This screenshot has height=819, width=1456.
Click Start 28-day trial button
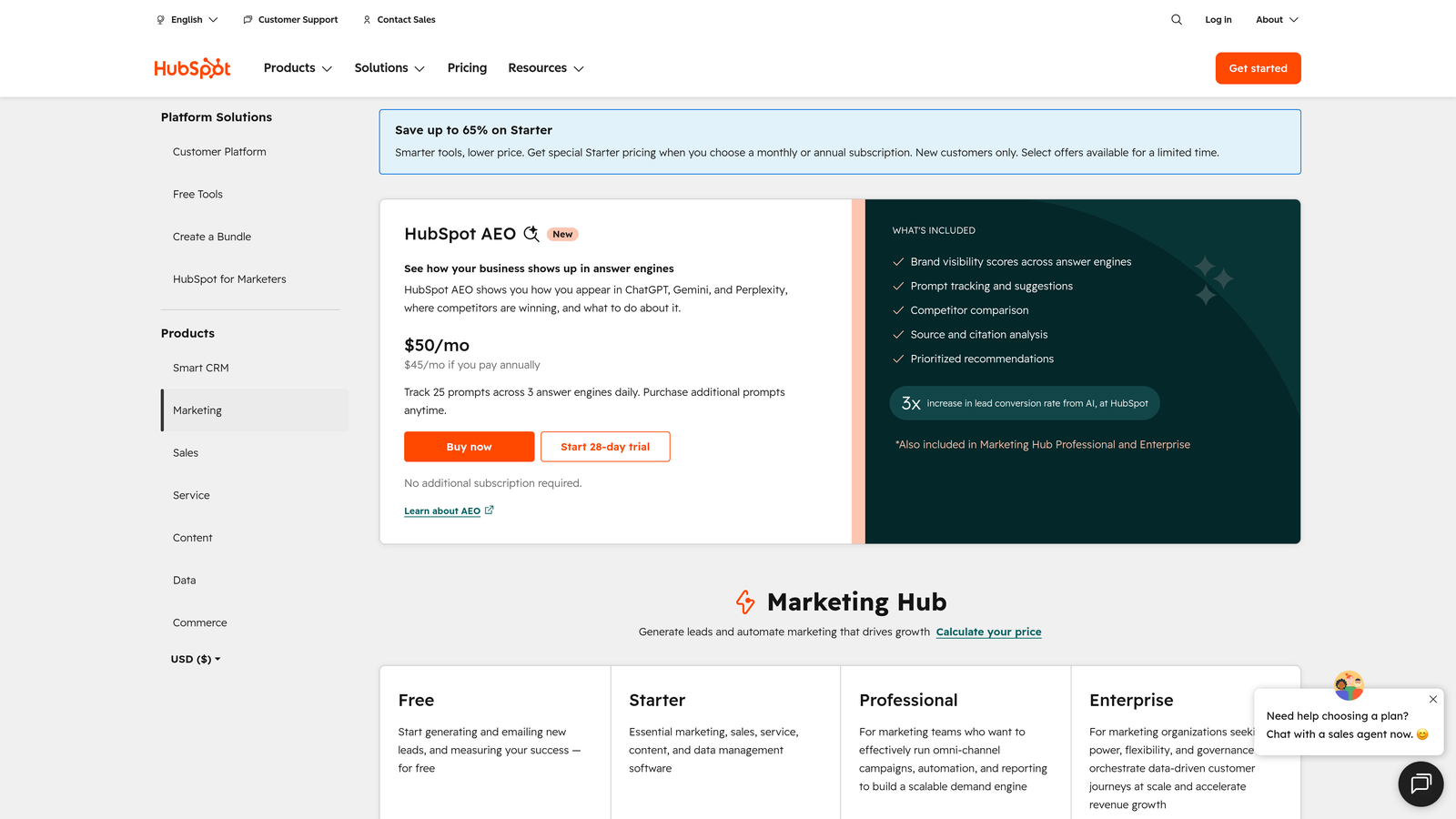tap(605, 447)
